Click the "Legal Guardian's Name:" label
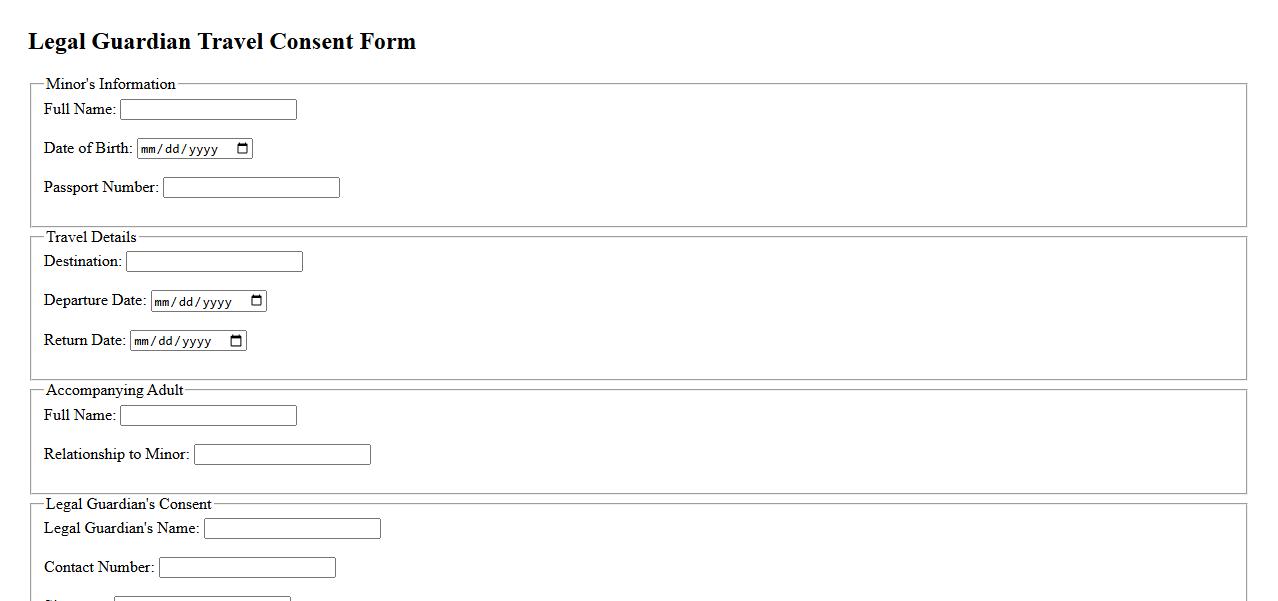 [x=122, y=528]
